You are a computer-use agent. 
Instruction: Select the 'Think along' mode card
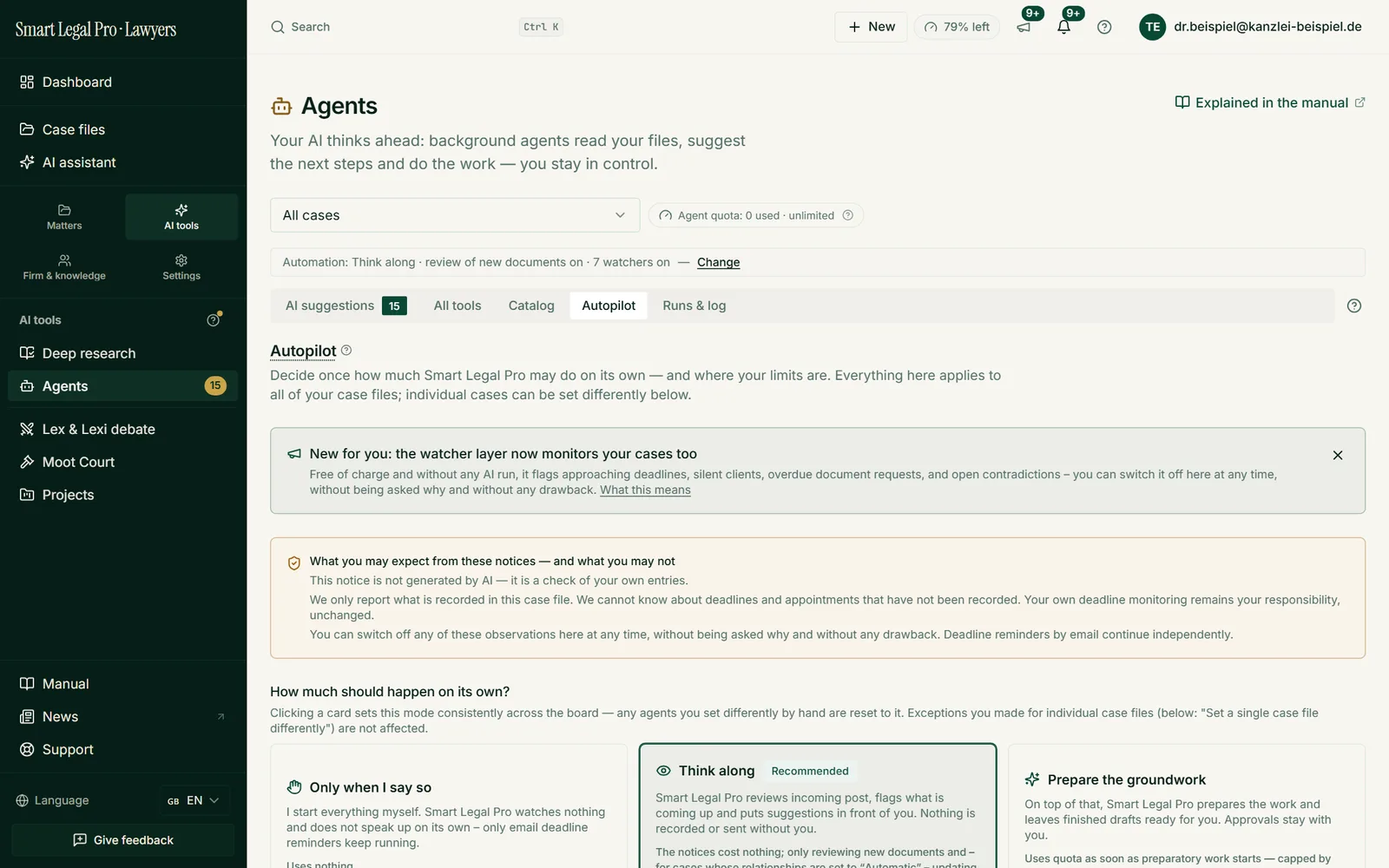(818, 806)
